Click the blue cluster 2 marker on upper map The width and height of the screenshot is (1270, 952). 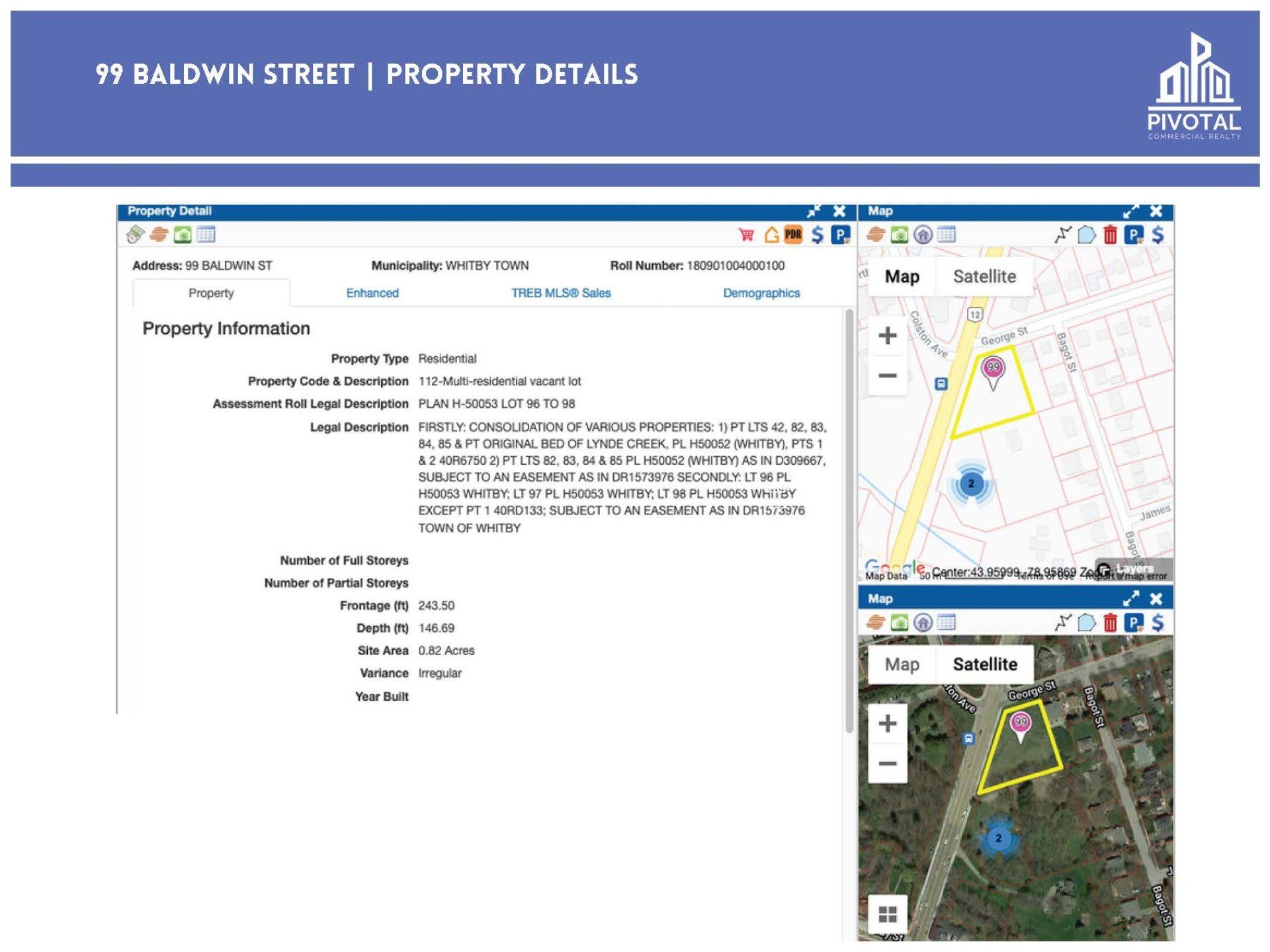point(971,484)
